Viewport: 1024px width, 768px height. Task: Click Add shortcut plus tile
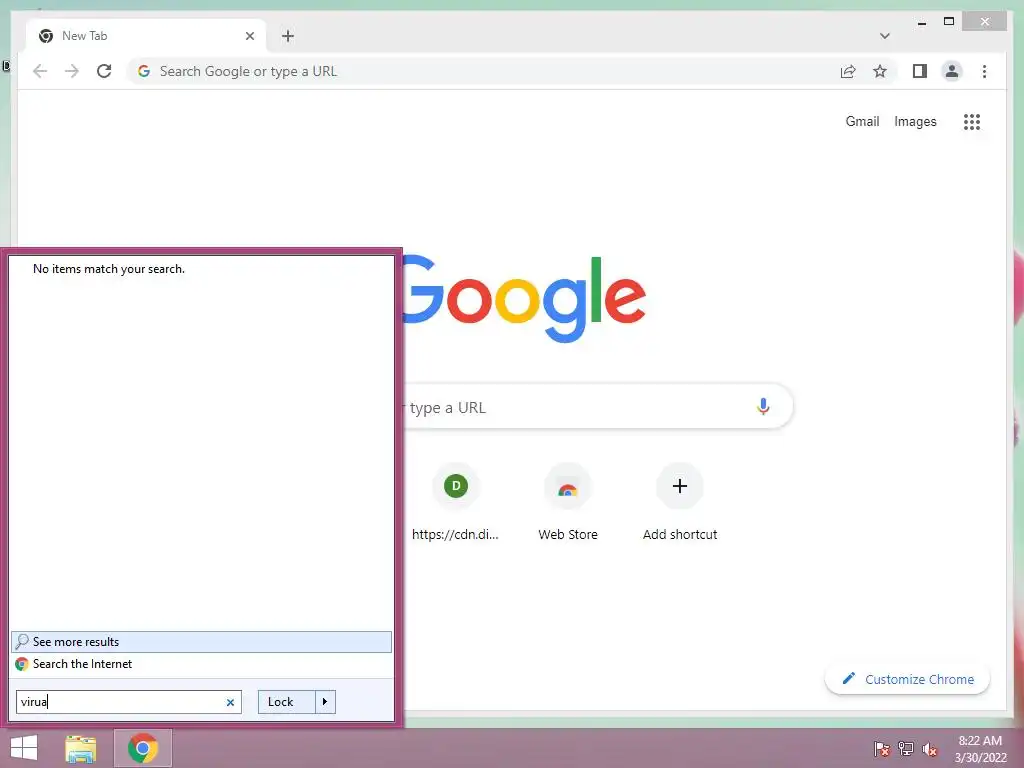(x=680, y=503)
